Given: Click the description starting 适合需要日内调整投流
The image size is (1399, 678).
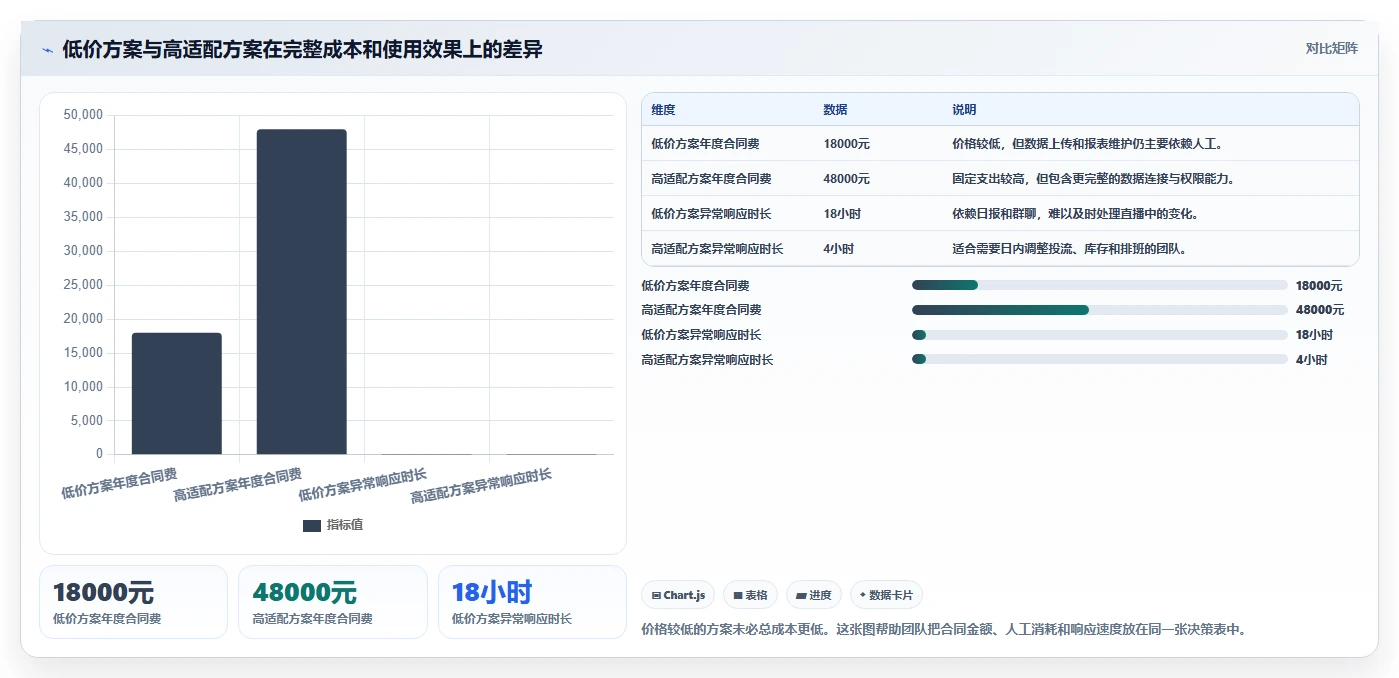Looking at the screenshot, I should point(1070,249).
